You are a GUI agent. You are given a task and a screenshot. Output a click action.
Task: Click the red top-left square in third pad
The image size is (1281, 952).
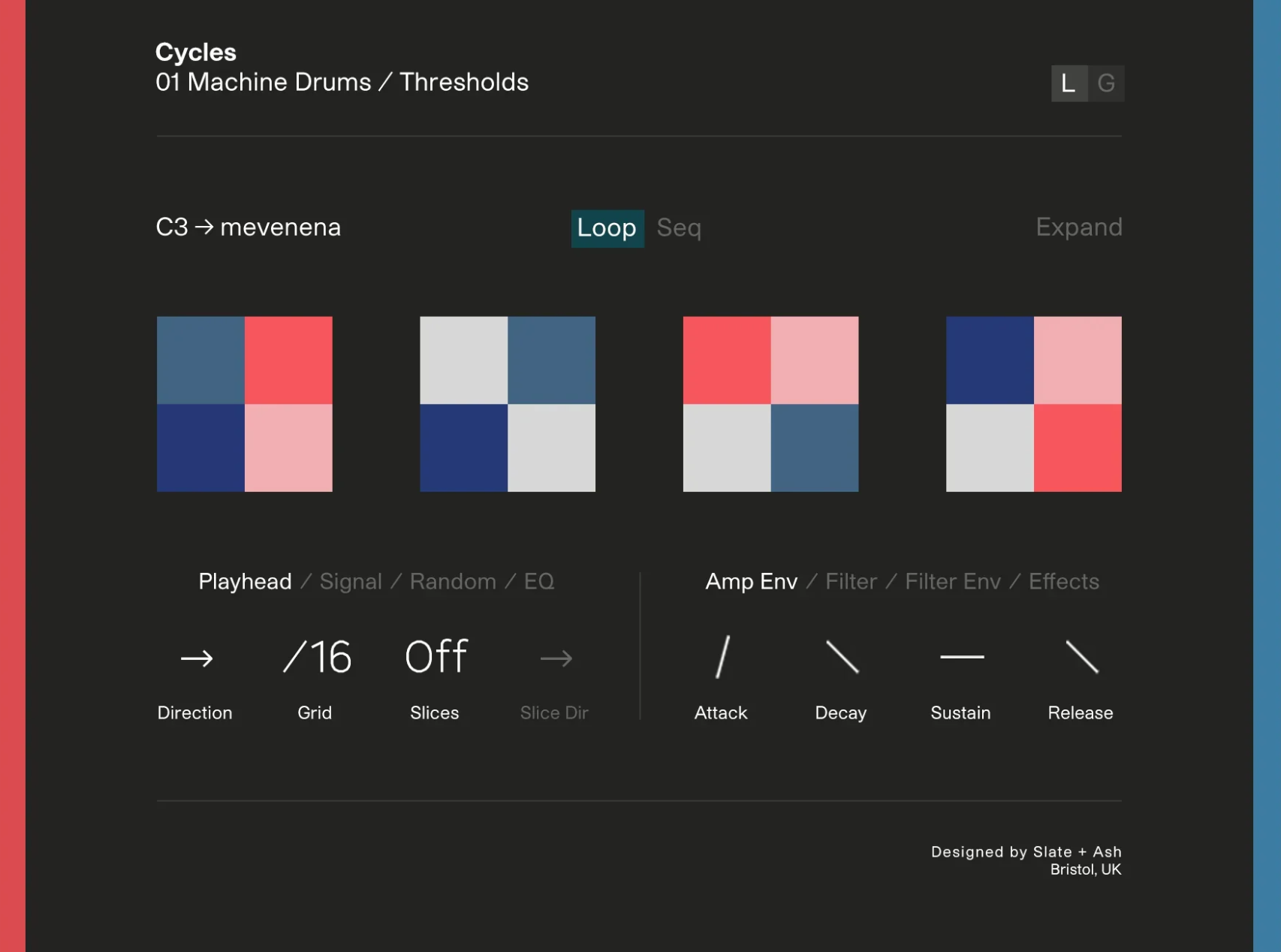point(727,360)
